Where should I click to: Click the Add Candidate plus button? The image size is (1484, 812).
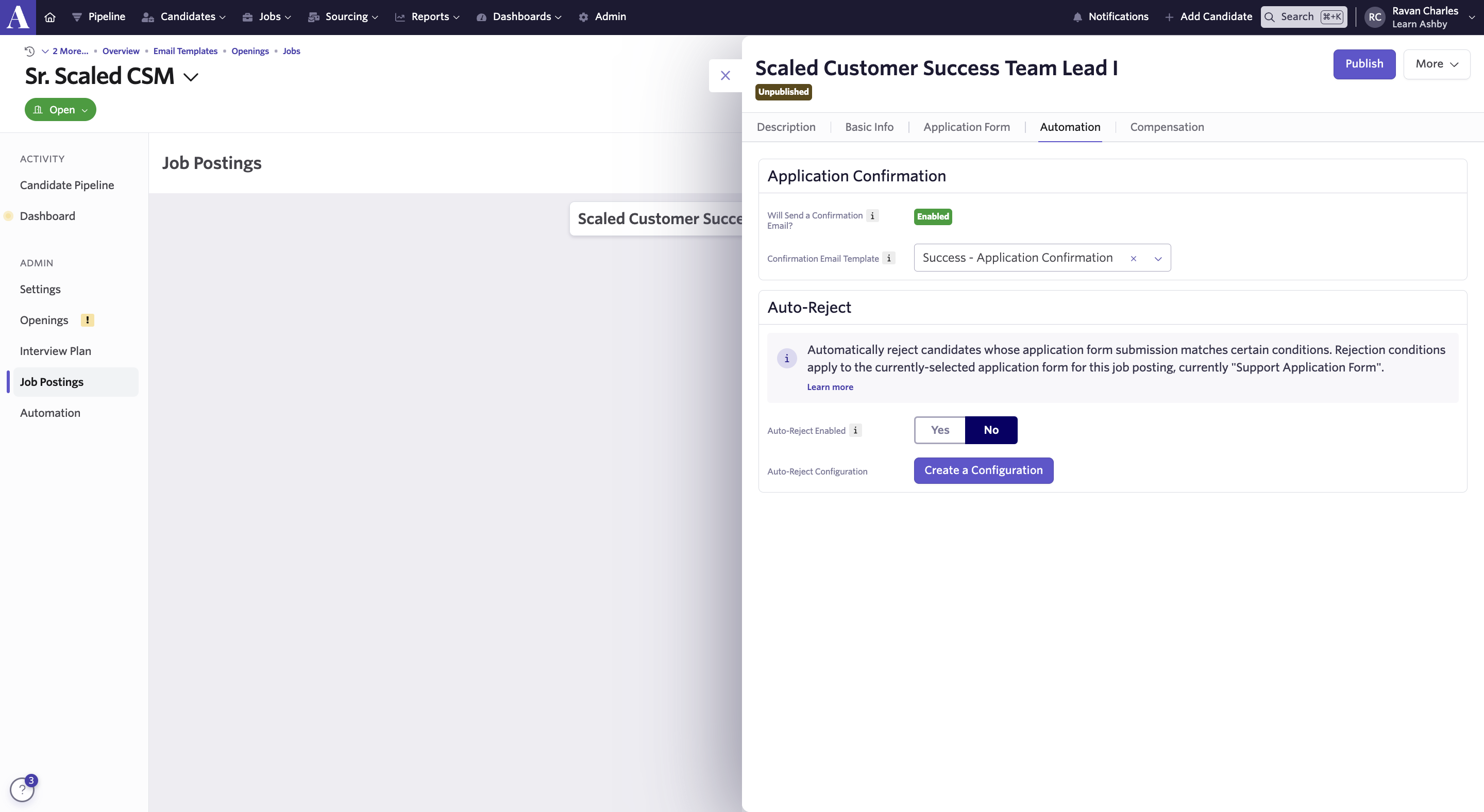tap(1208, 16)
